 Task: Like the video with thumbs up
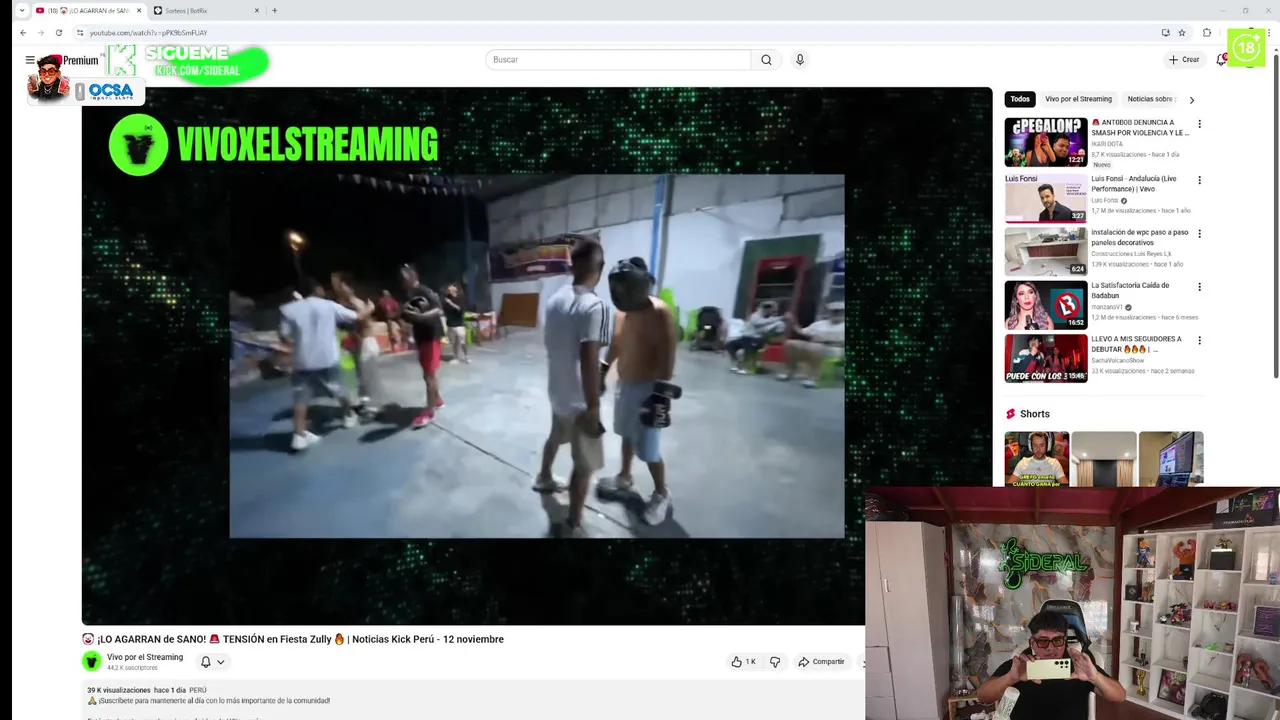(x=743, y=662)
